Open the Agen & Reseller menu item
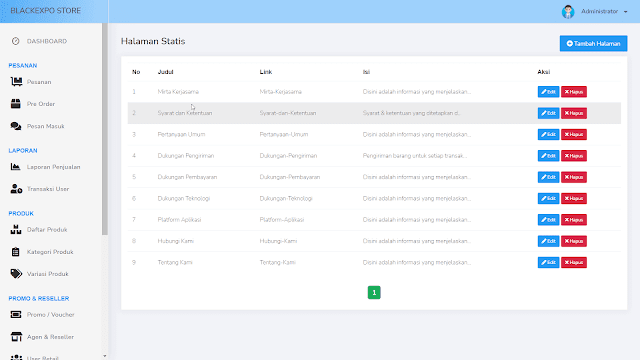This screenshot has width=640, height=360. [x=50, y=337]
